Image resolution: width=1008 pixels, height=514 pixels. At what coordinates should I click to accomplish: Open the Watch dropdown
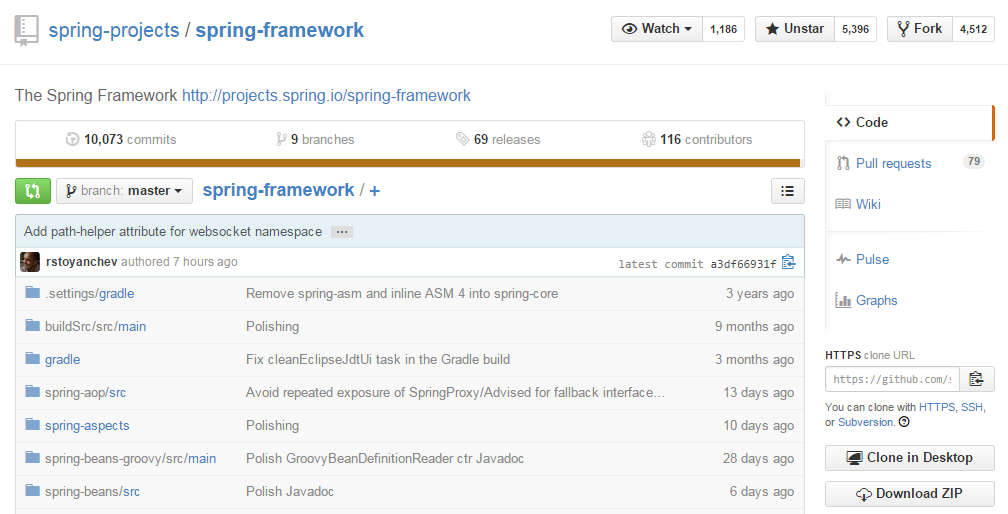[x=656, y=29]
